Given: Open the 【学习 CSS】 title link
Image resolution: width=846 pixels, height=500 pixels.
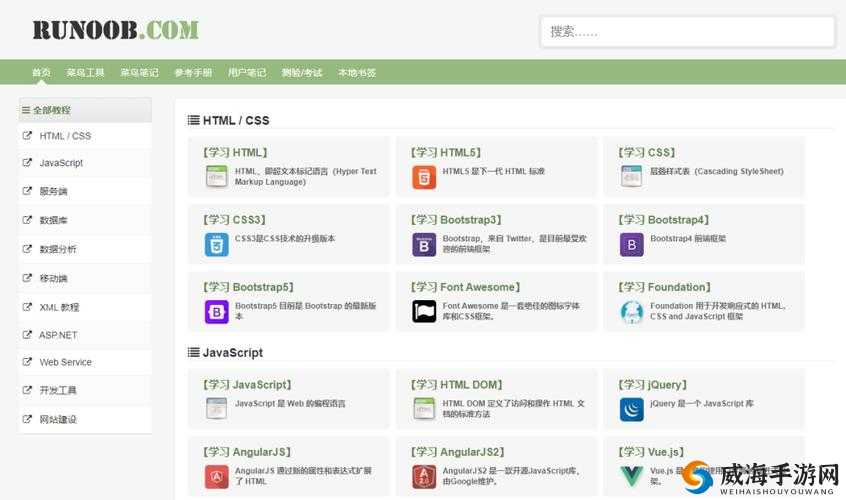Looking at the screenshot, I should [646, 153].
